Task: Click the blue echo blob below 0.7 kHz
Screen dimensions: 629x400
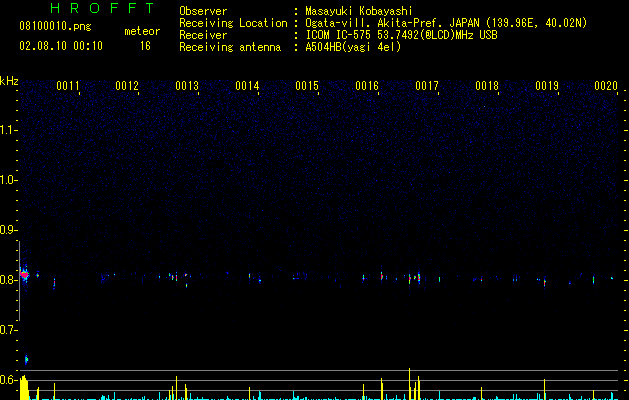Action: pyautogui.click(x=26, y=359)
